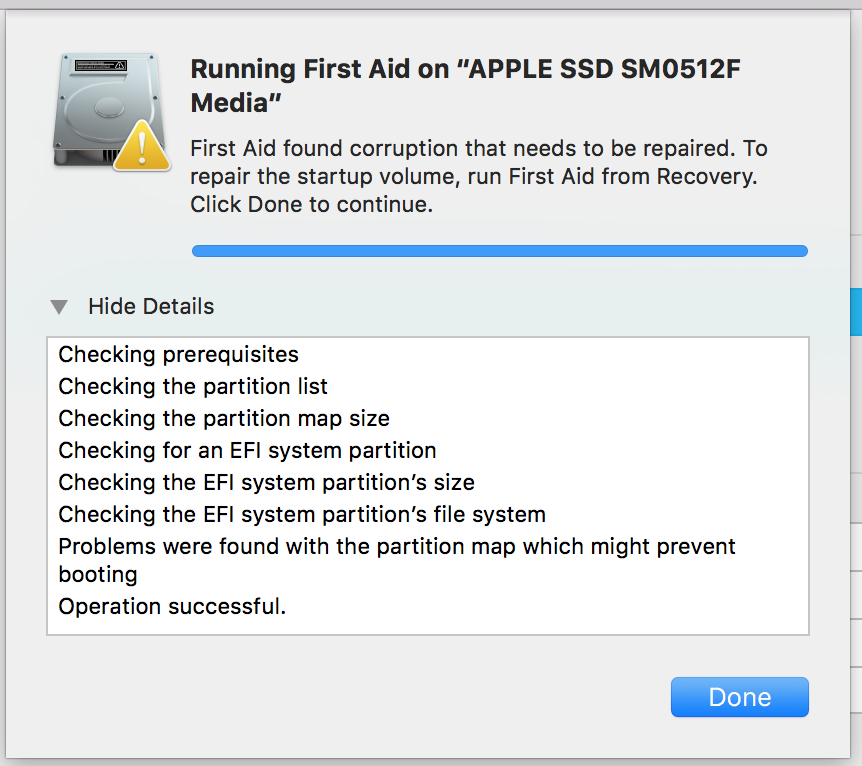The width and height of the screenshot is (862, 766).
Task: Click the "Click Done to continue" sentence
Action: click(x=311, y=205)
